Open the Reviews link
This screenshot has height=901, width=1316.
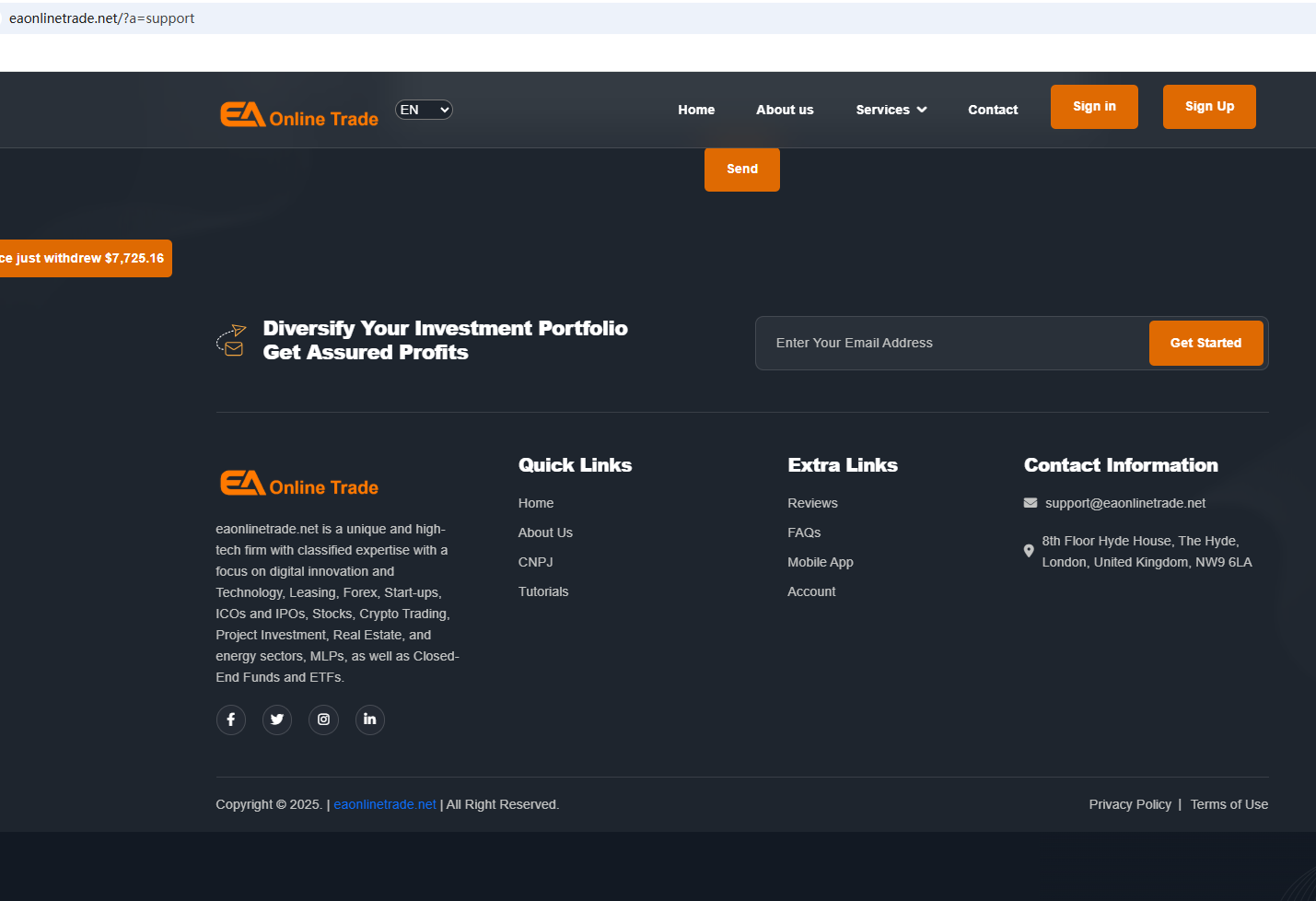click(812, 503)
